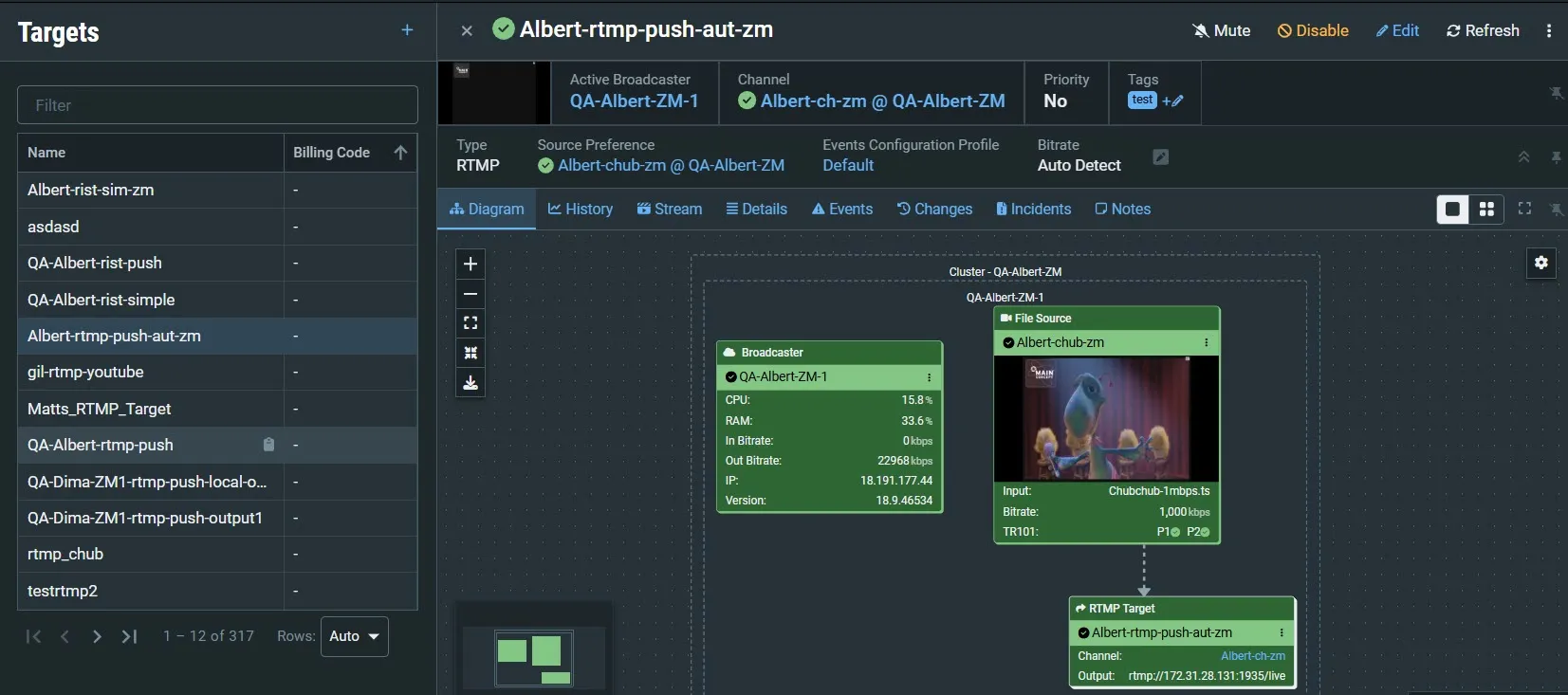Mute the target notifications
Screen dimensions: 1568x695
tap(1222, 30)
